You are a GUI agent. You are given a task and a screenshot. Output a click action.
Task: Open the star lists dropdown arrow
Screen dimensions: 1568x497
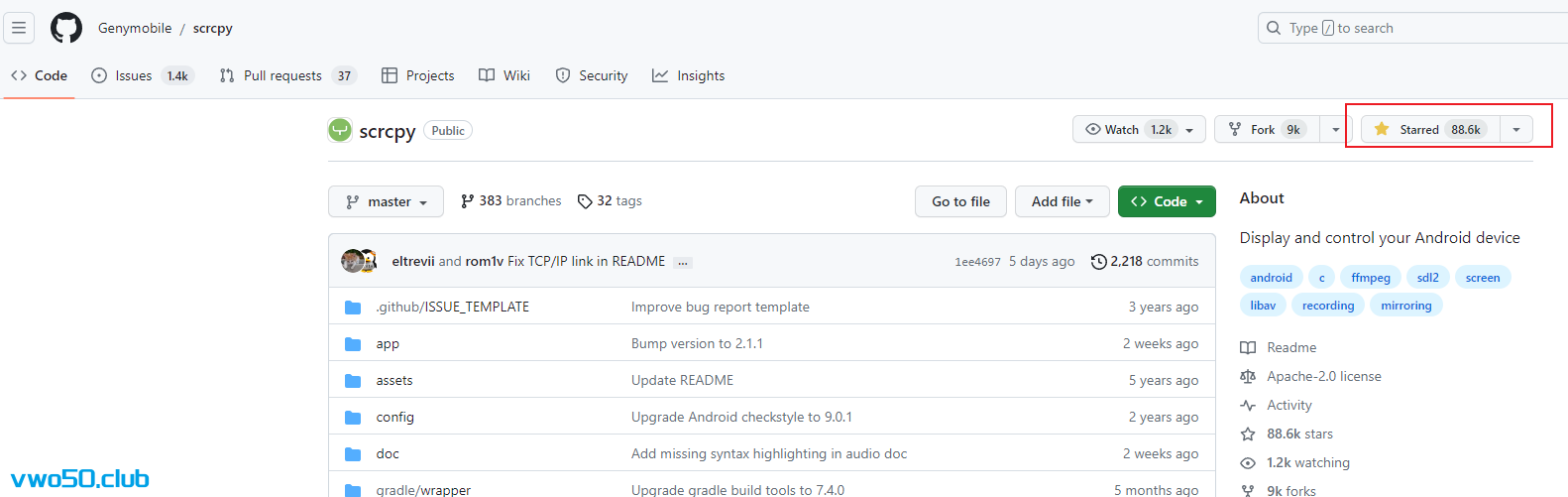click(1515, 130)
